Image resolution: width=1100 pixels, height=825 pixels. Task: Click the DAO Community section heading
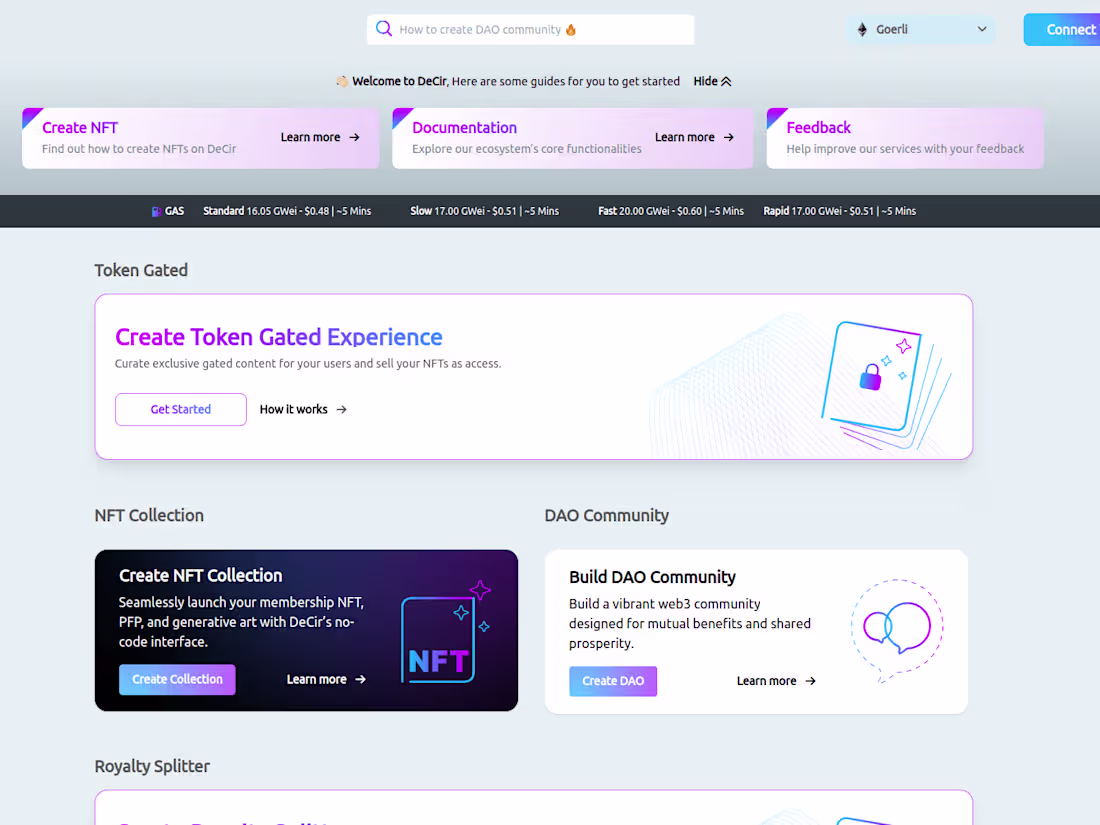coord(607,516)
